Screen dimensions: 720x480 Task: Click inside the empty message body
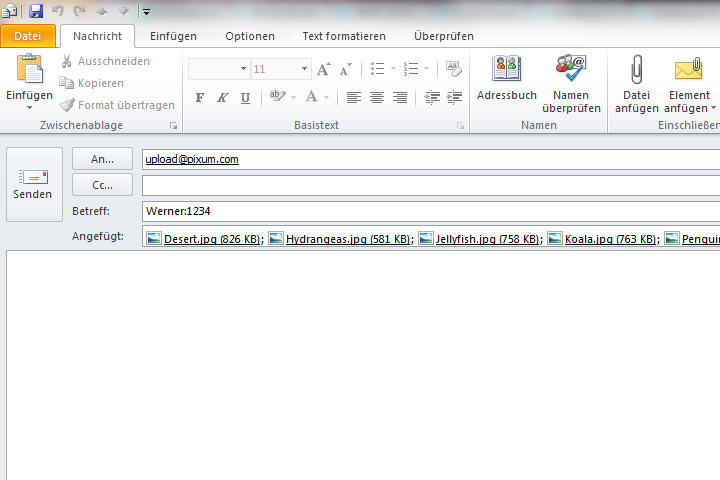pyautogui.click(x=363, y=365)
